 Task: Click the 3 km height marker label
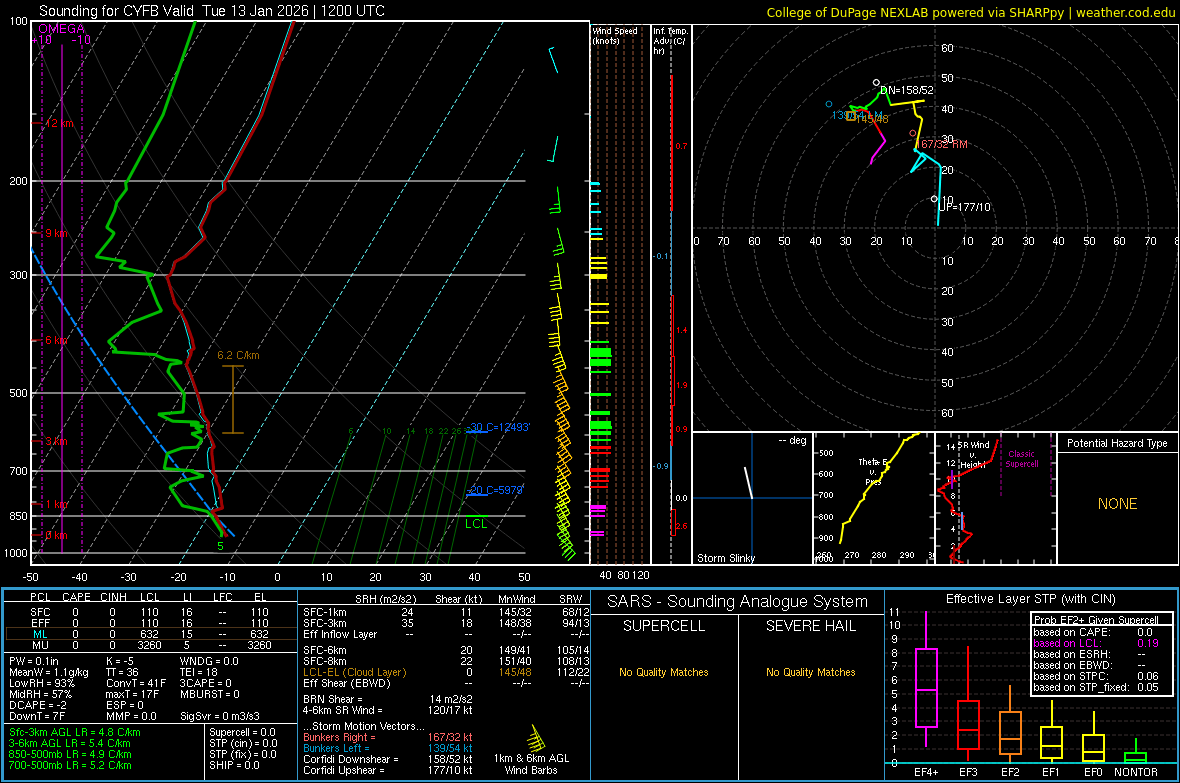[x=56, y=441]
